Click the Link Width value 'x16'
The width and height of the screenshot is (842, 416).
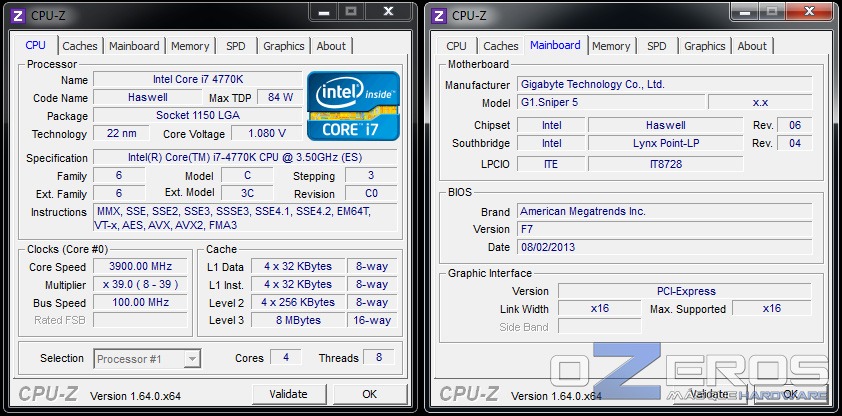tap(600, 308)
